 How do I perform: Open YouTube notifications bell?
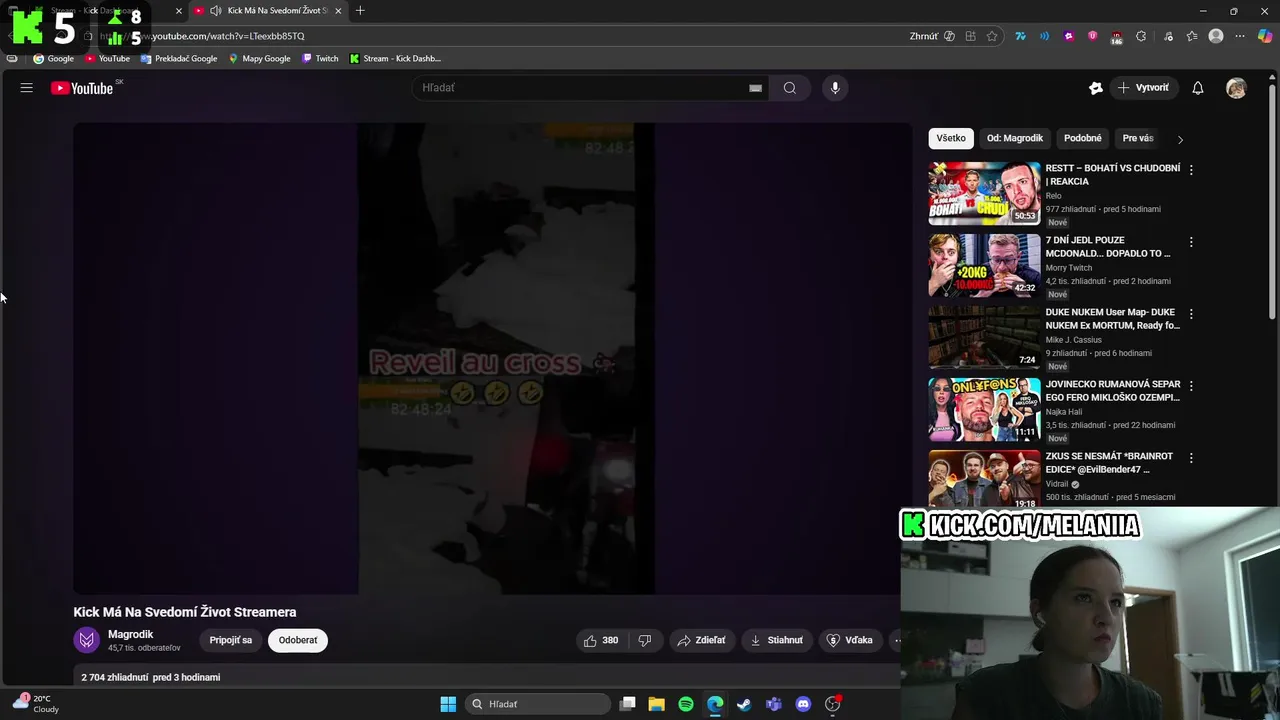(x=1197, y=88)
